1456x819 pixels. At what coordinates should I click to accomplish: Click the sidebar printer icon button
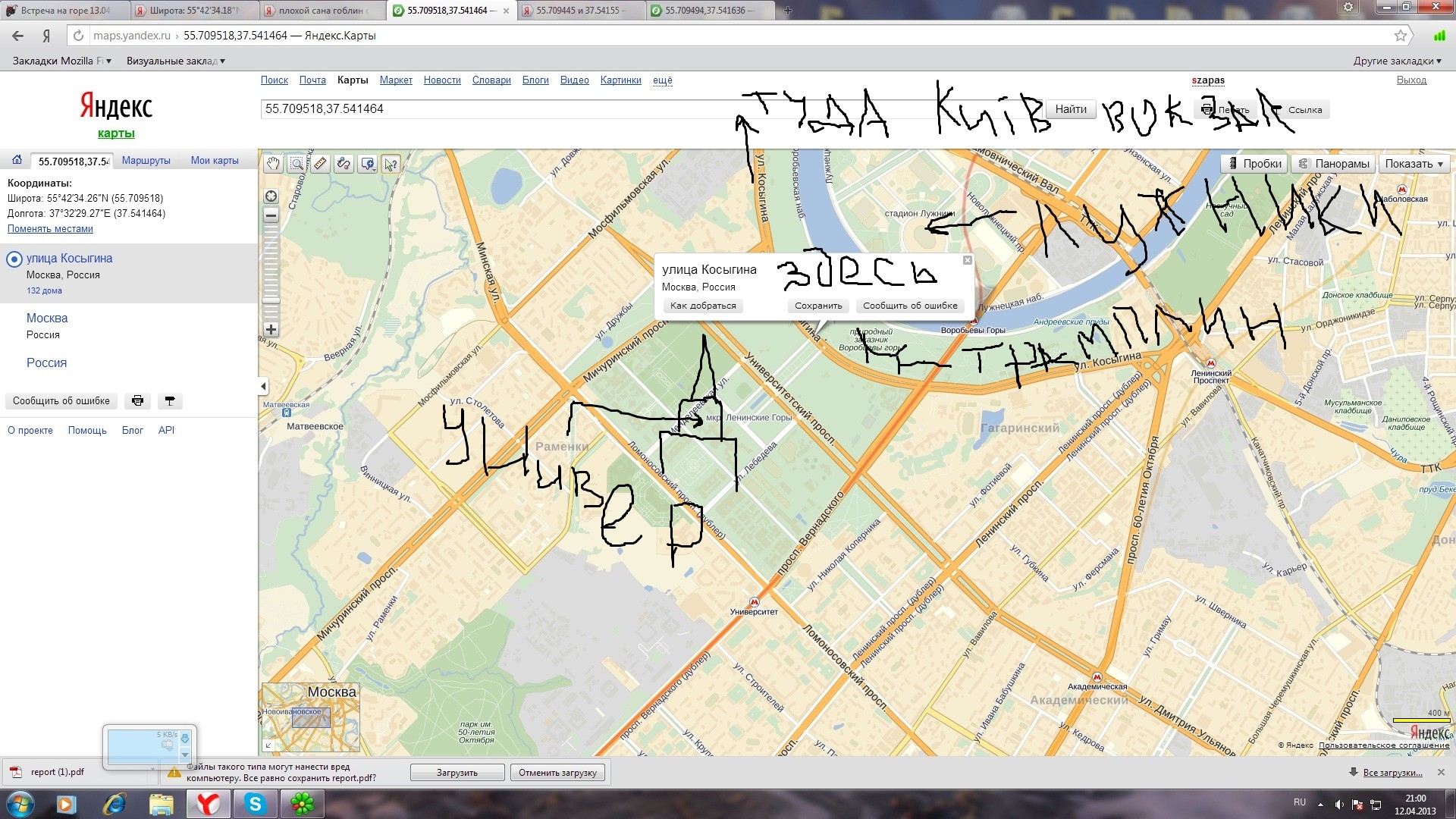tap(137, 401)
